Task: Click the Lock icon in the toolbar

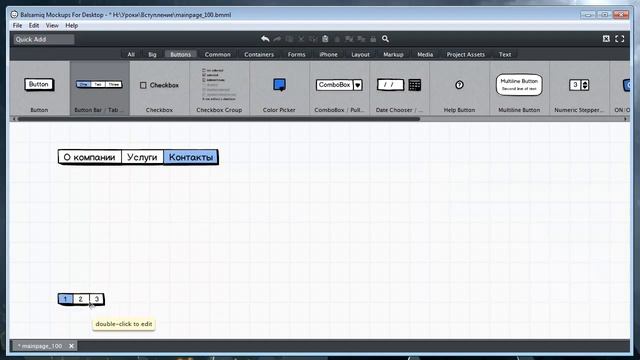Action: click(x=373, y=39)
